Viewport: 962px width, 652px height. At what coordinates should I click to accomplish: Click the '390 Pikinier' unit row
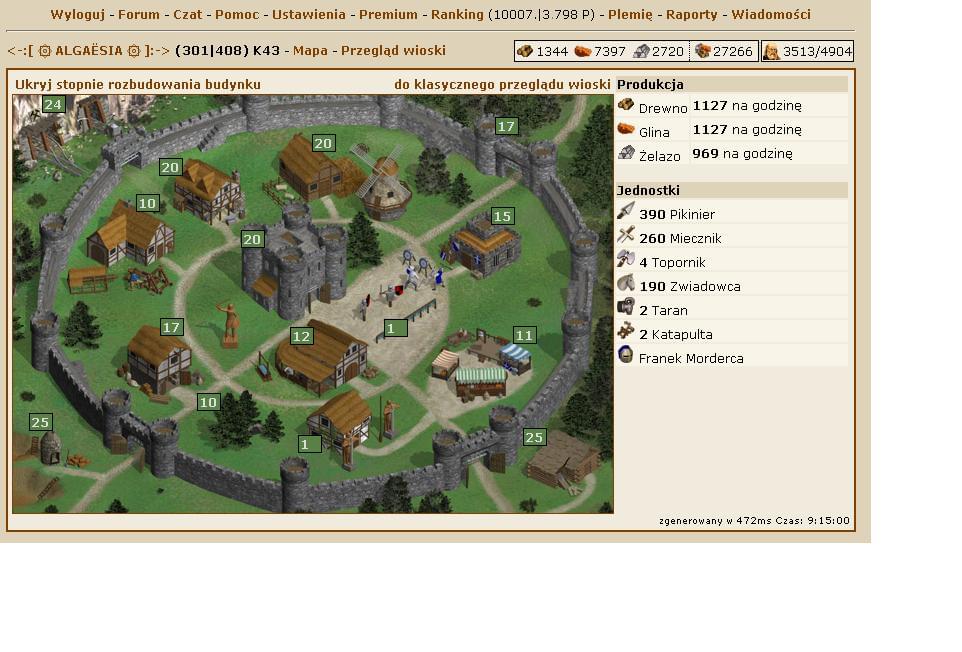tap(732, 214)
